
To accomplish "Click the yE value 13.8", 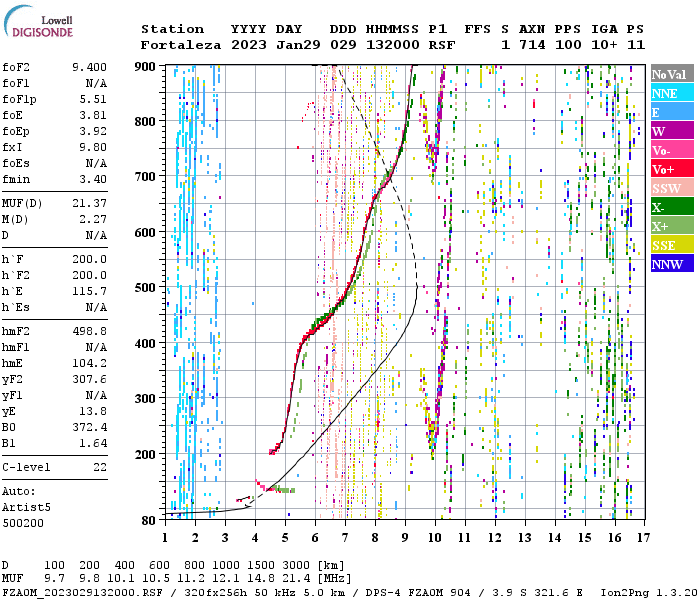I will click(93, 411).
